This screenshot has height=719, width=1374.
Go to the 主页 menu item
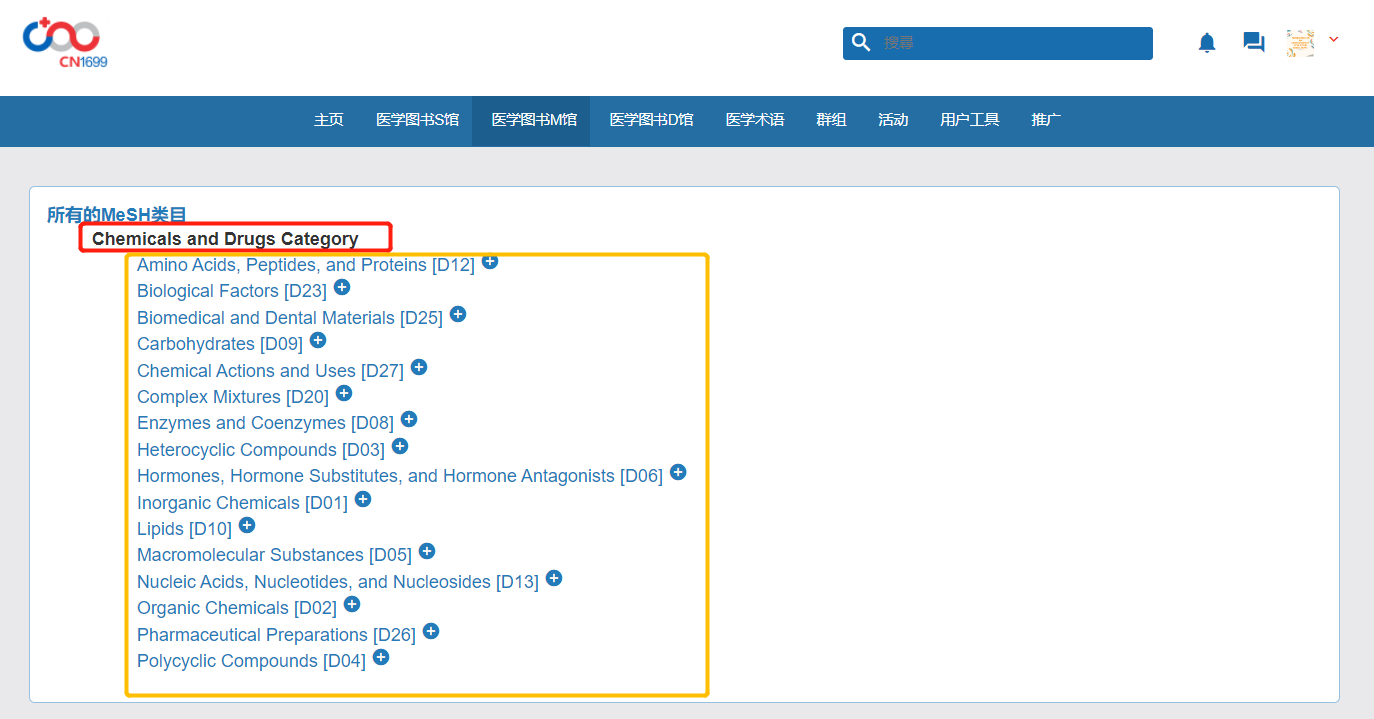(328, 120)
